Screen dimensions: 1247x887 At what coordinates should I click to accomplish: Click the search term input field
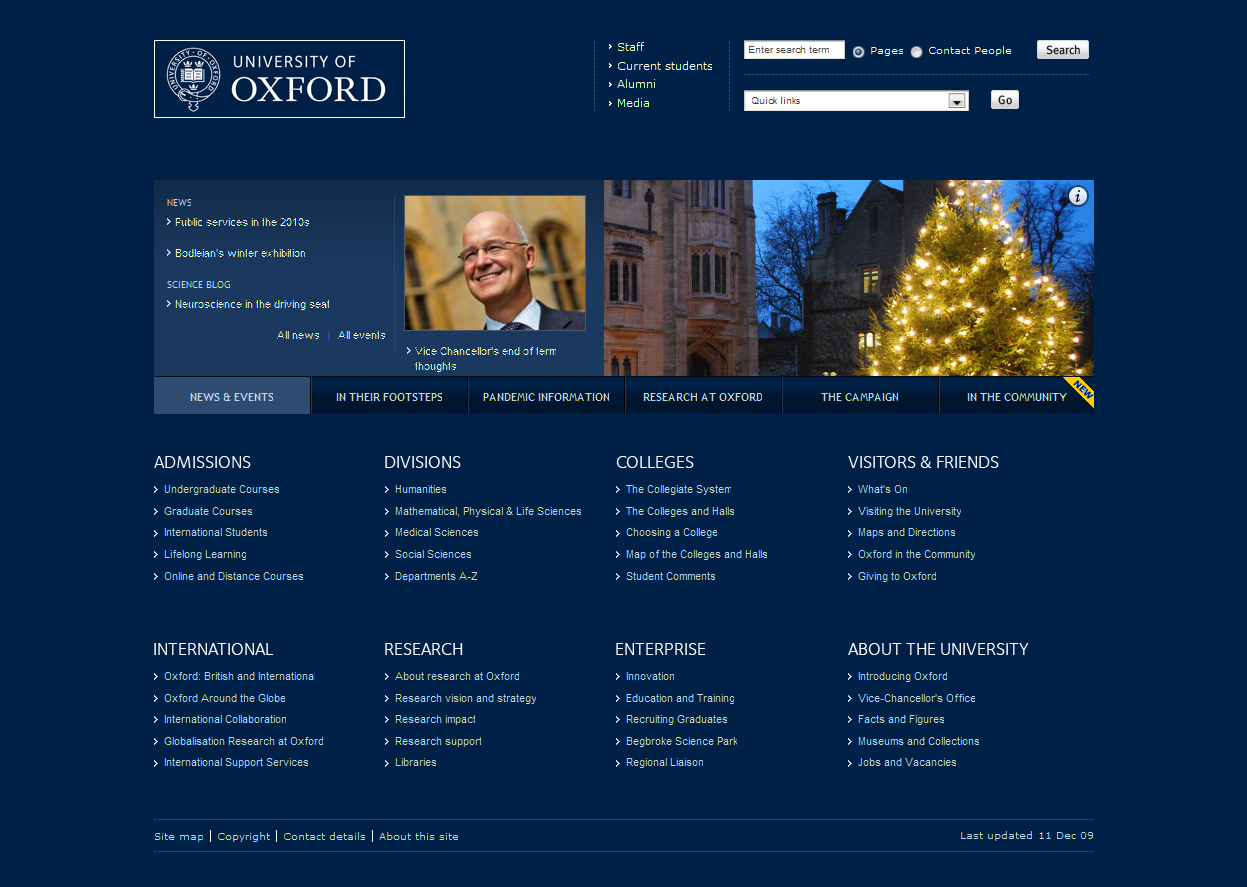click(794, 50)
